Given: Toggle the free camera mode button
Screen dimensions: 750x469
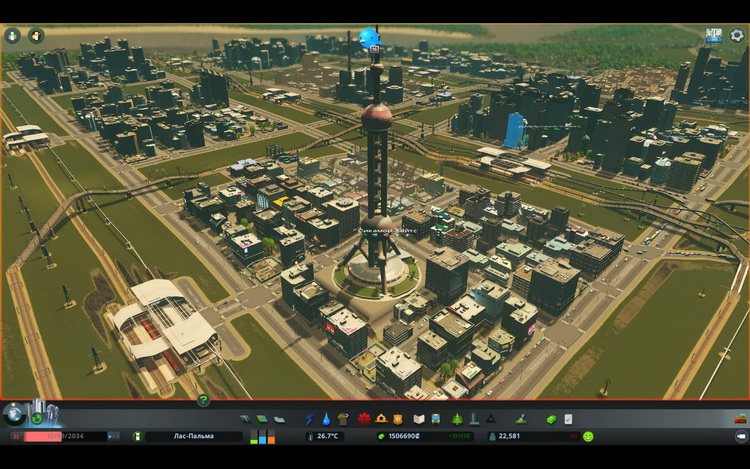Looking at the screenshot, I should coord(740,436).
